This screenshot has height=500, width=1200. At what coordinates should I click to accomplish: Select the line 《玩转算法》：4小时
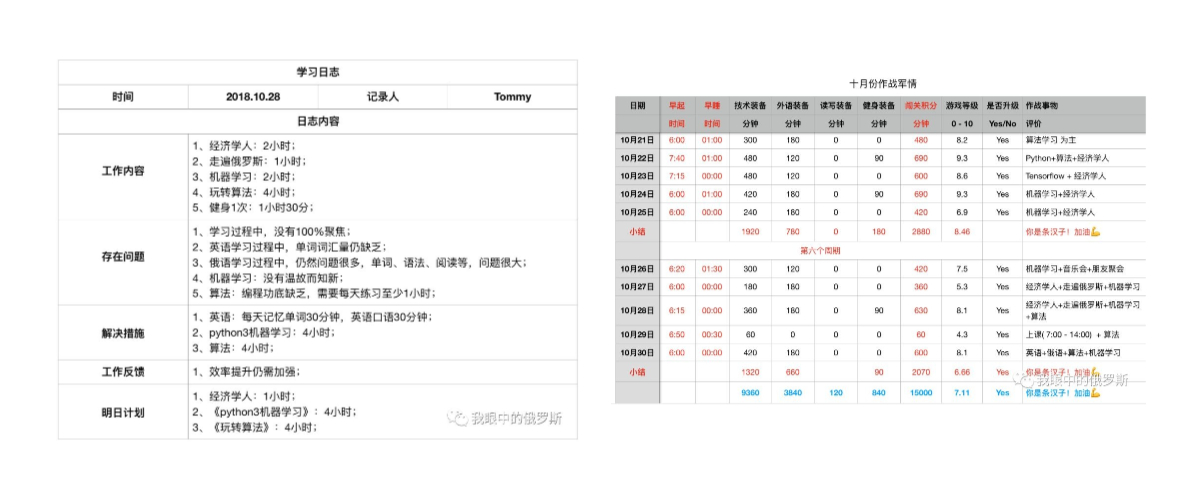tap(254, 427)
